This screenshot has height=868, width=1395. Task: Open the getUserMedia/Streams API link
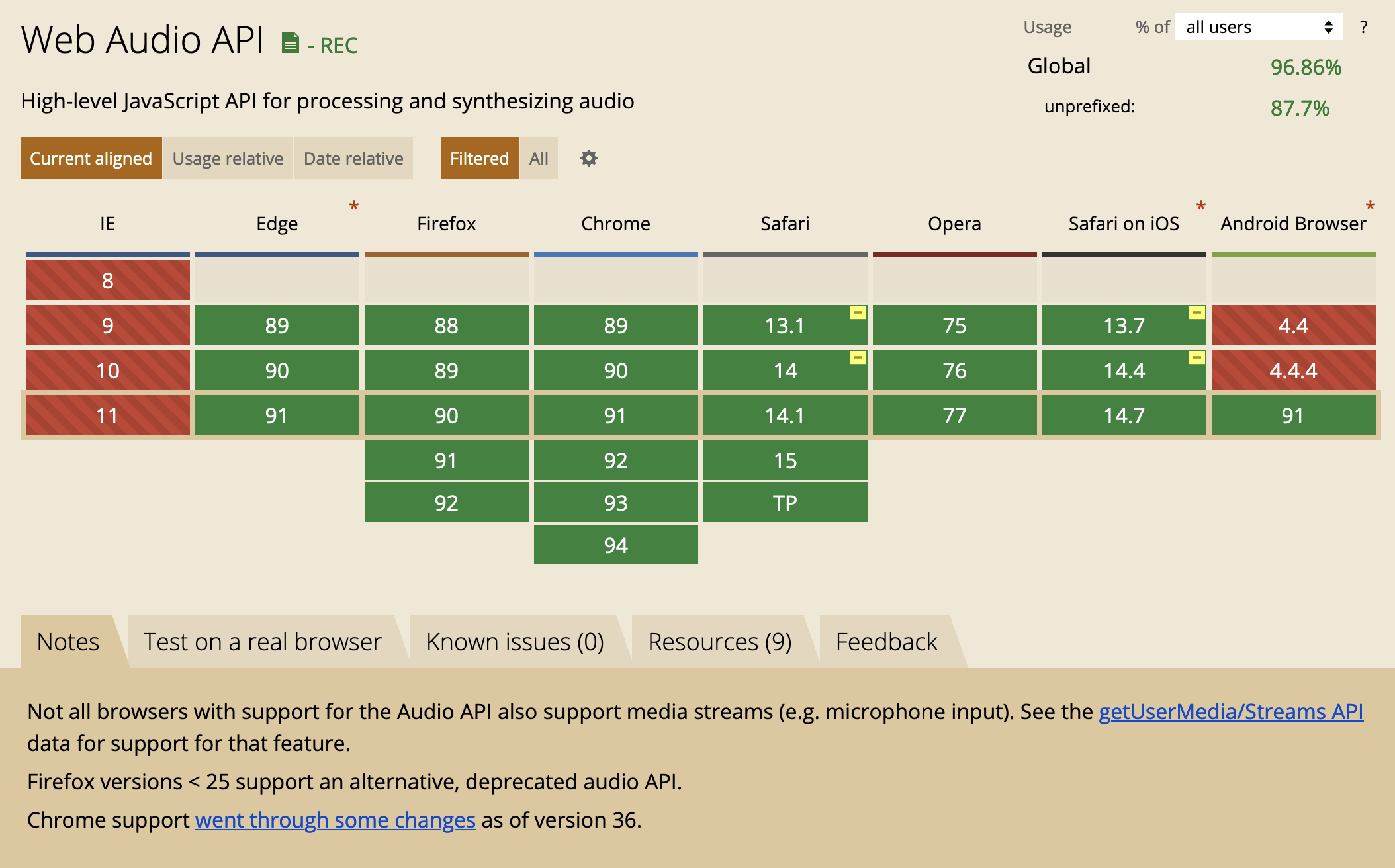tap(1230, 711)
